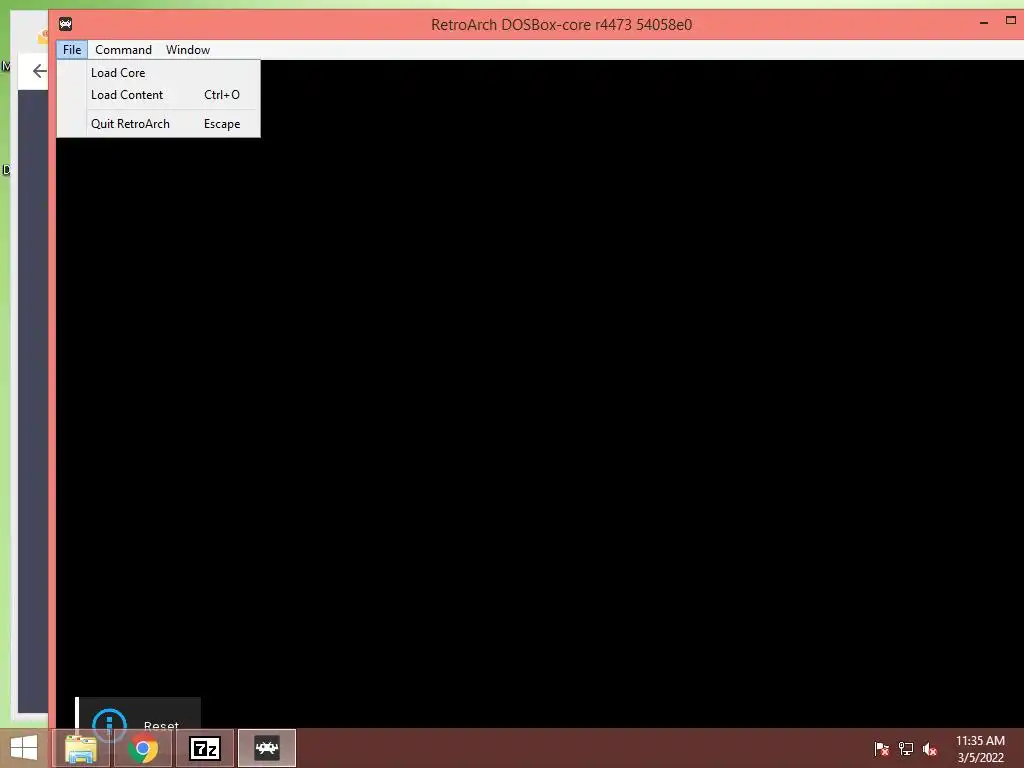Click the muted volume tray icon
The width and height of the screenshot is (1024, 768).
point(930,748)
